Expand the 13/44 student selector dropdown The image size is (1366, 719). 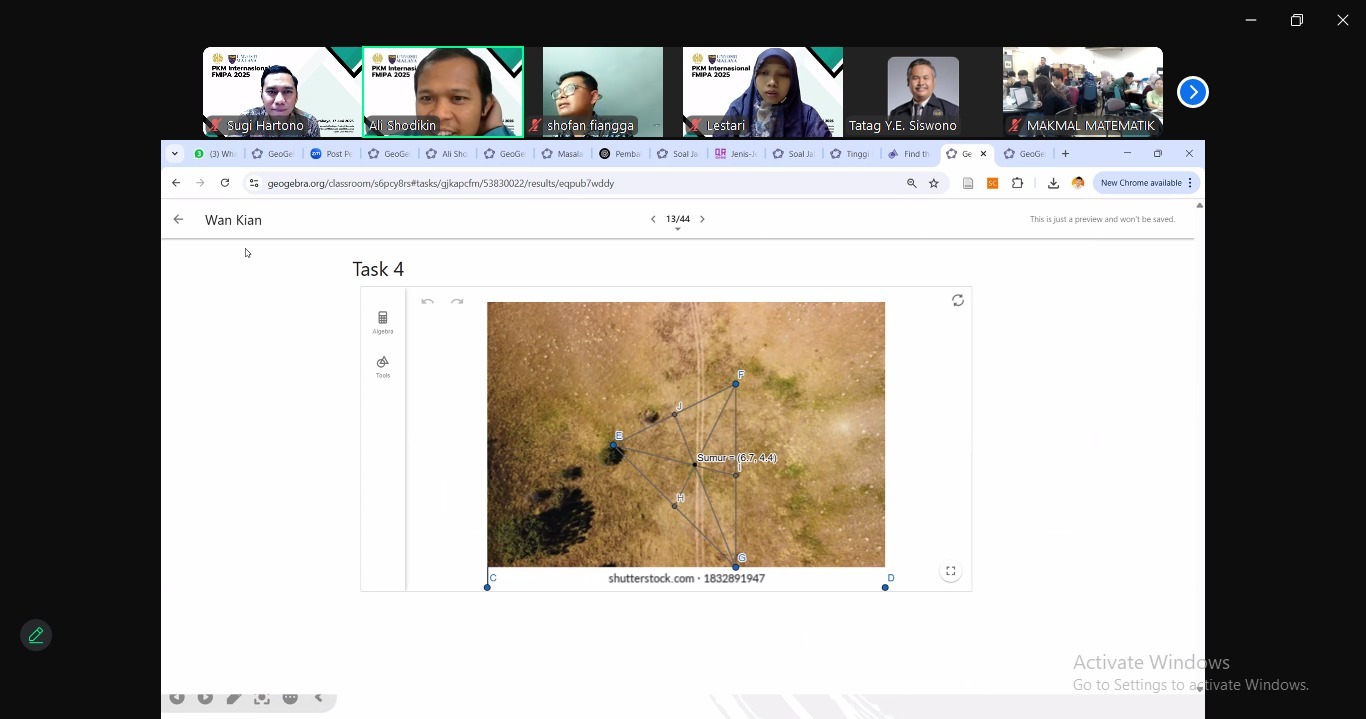click(x=678, y=229)
